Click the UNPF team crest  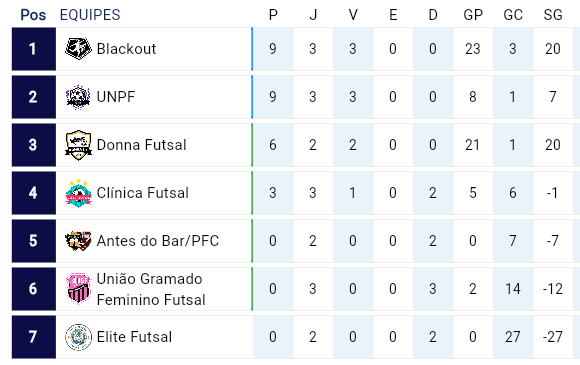pyautogui.click(x=78, y=97)
